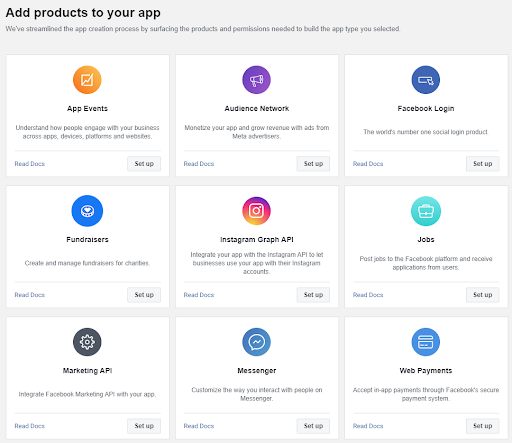Set up the App Events product
This screenshot has height=443, width=512.
(x=144, y=164)
